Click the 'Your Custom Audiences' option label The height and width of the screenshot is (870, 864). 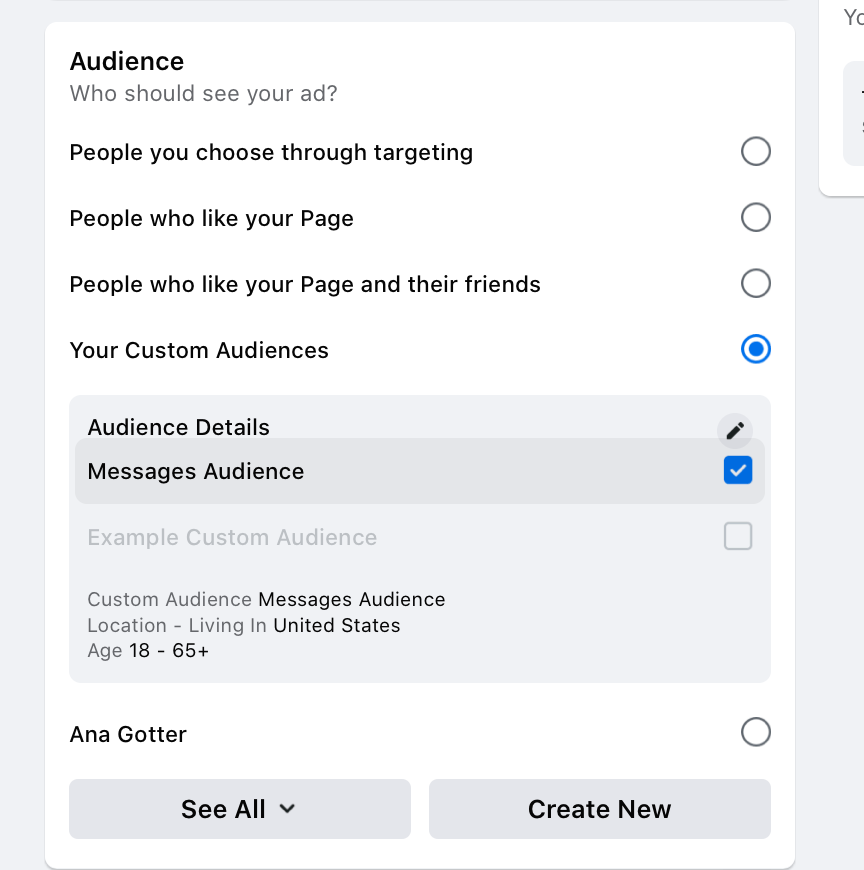(199, 351)
